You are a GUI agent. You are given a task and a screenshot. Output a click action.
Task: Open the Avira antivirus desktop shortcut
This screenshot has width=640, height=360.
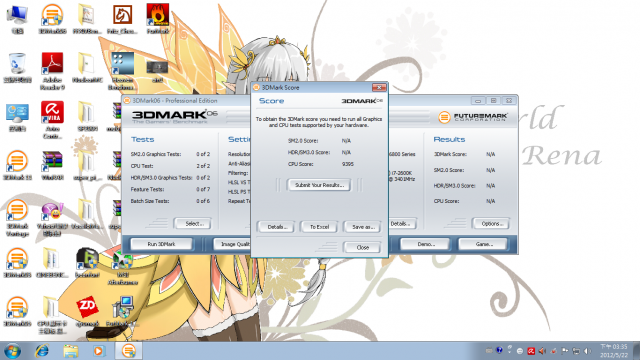(52, 120)
